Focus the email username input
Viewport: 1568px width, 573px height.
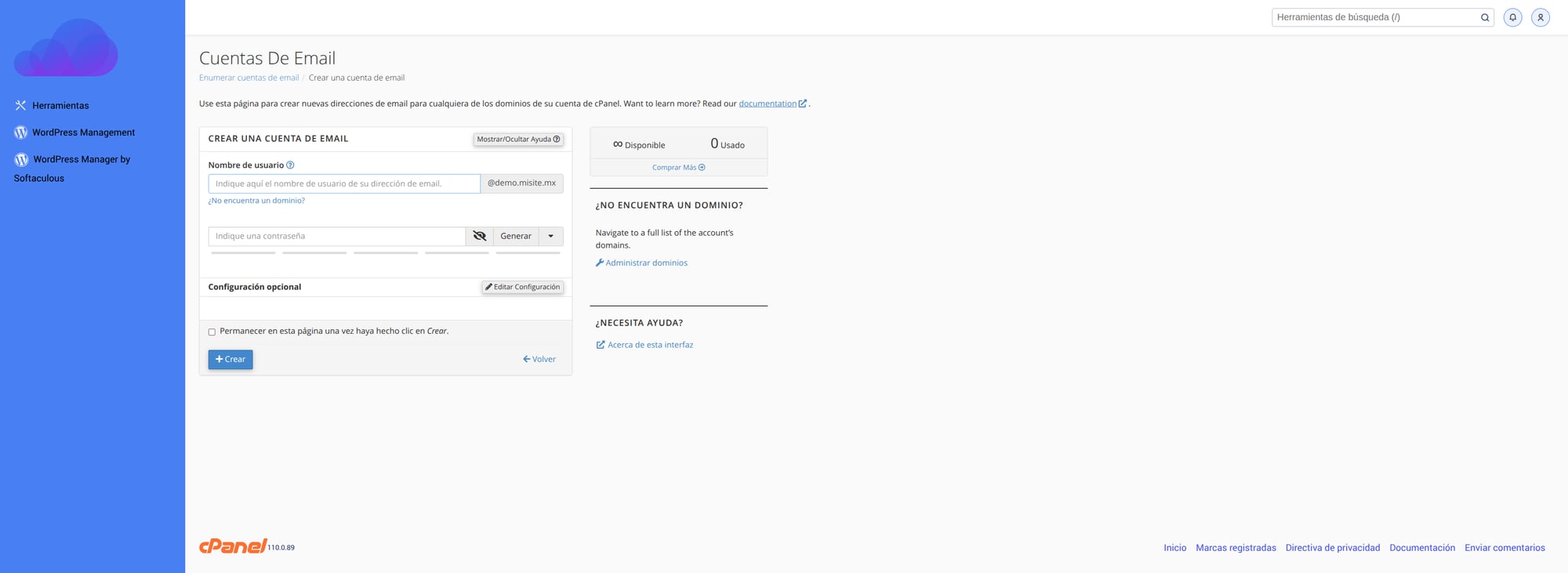tap(344, 183)
